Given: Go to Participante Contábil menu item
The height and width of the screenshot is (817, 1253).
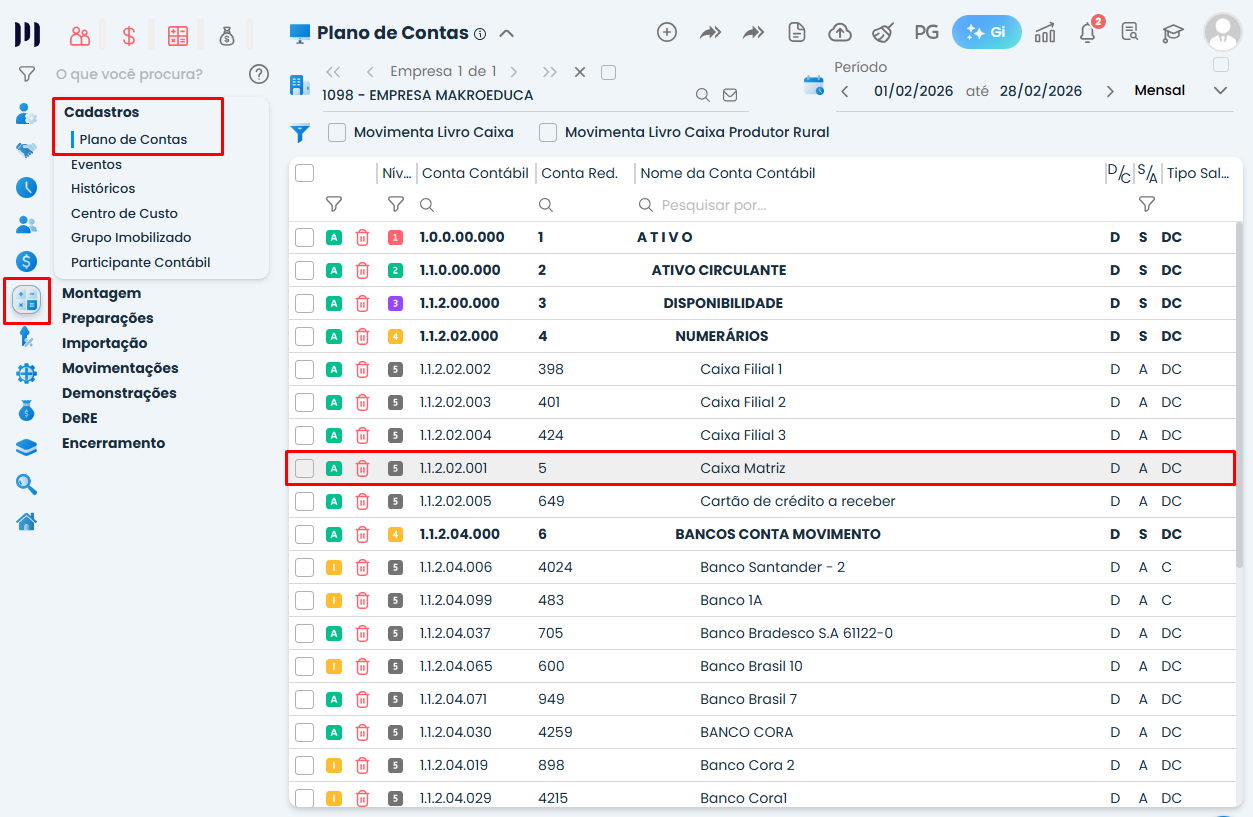Looking at the screenshot, I should (x=141, y=262).
